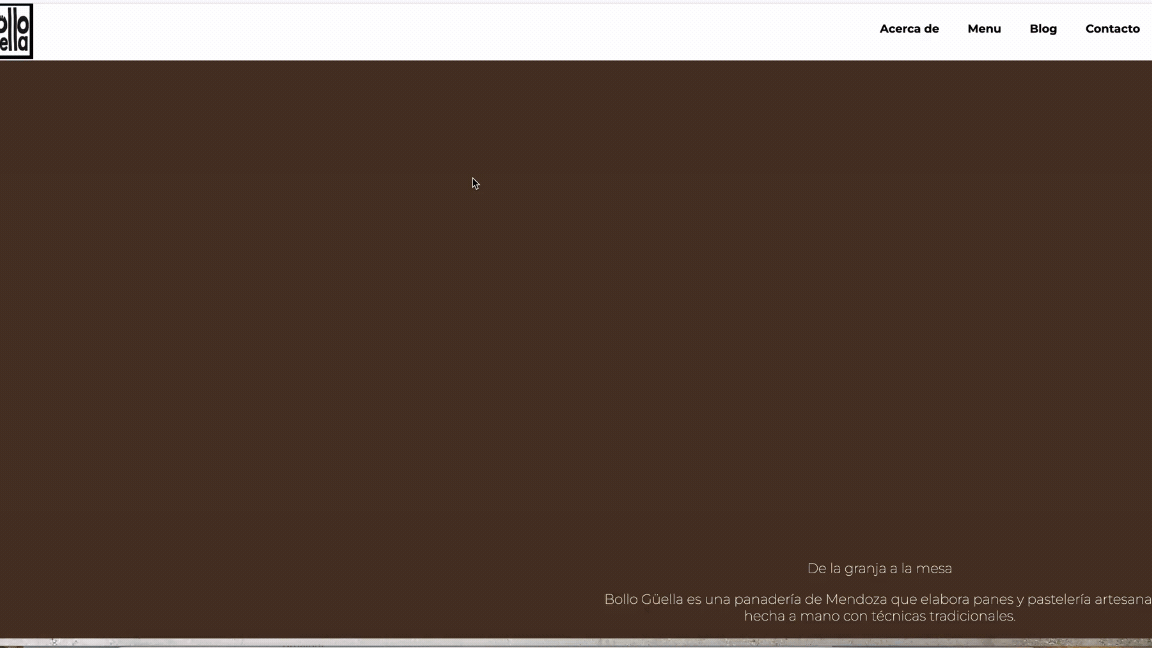The image size is (1152, 648).
Task: Open the Acerca de page
Action: [x=909, y=29]
